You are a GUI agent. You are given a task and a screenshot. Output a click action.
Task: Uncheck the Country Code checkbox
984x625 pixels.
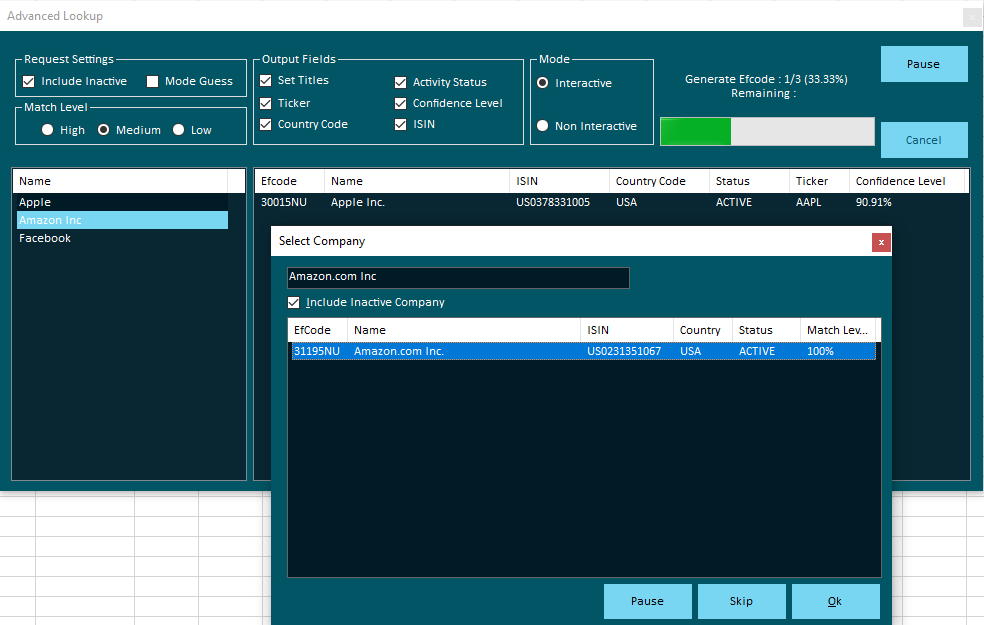[x=266, y=125]
